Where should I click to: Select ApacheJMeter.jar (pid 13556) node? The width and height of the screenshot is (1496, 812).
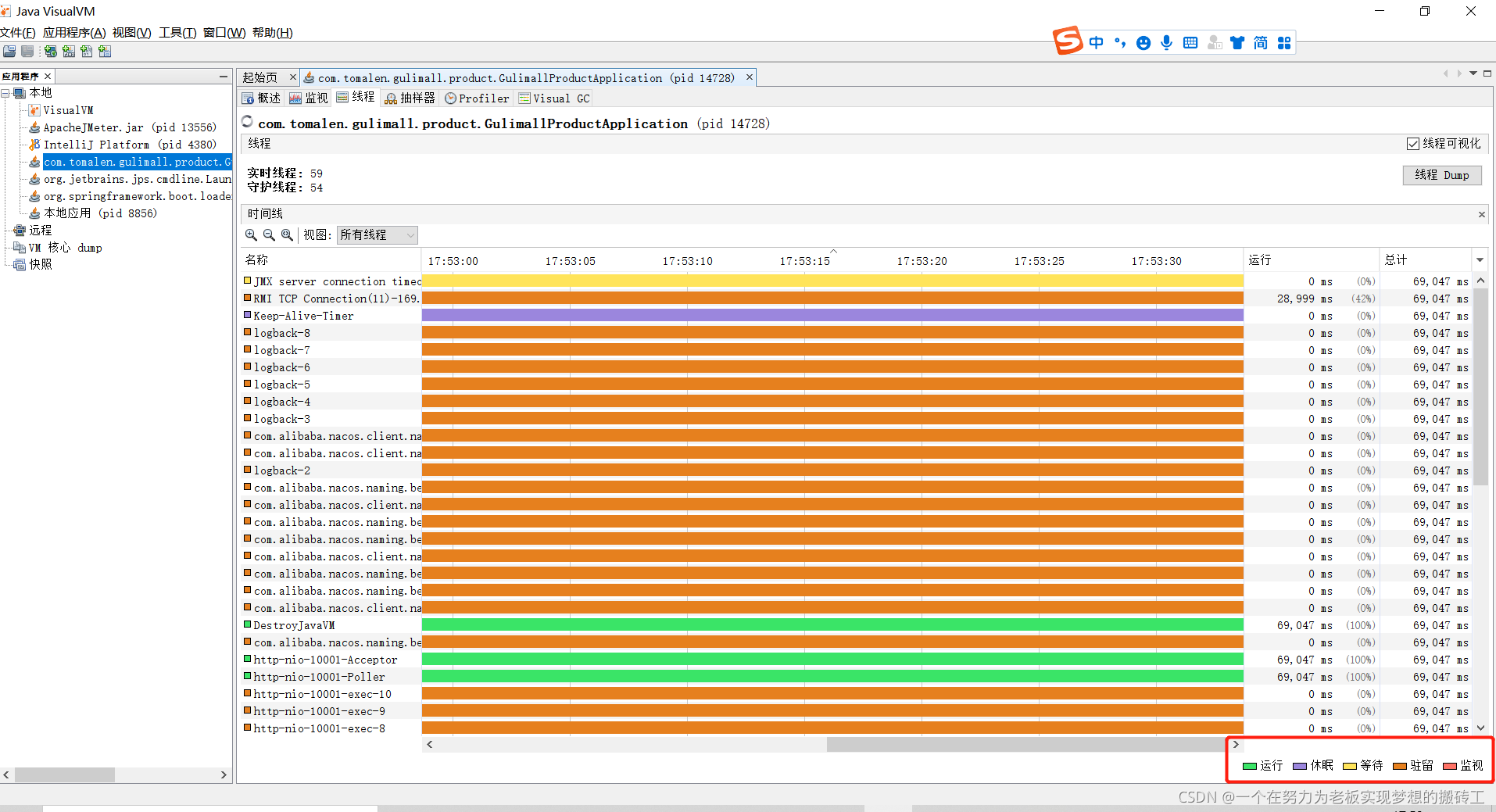[x=129, y=127]
